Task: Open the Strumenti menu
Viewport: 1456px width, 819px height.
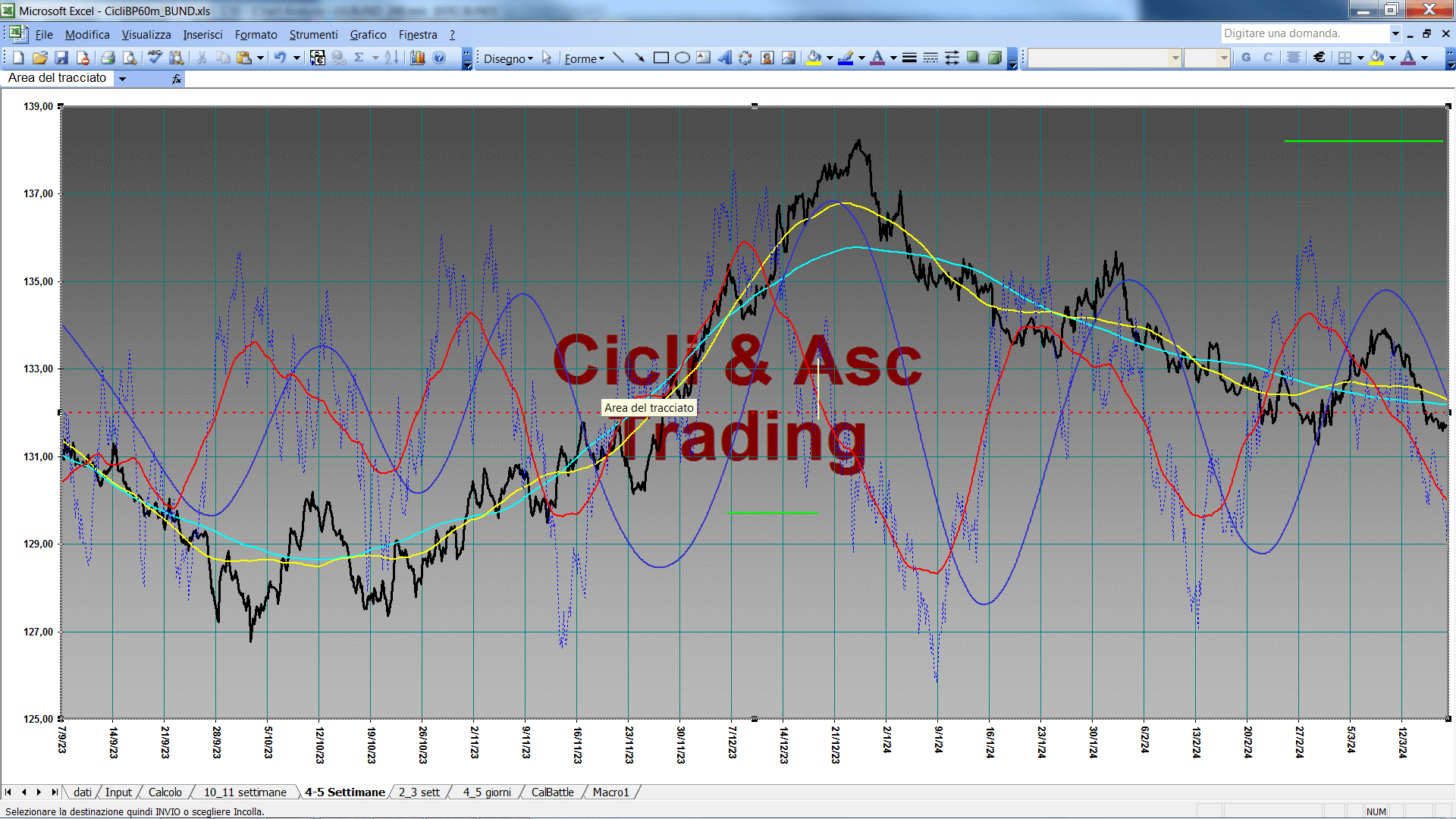Action: 313,35
